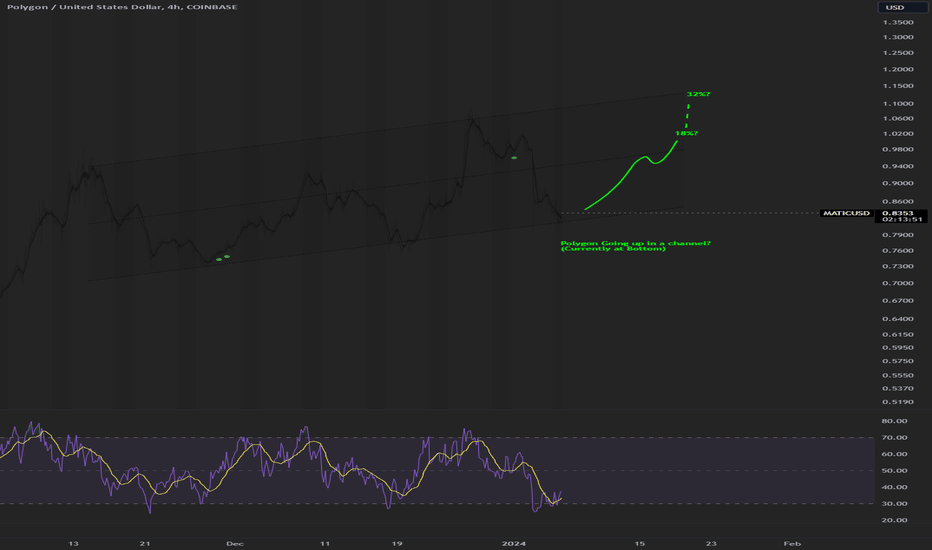Viewport: 932px width, 550px height.
Task: Click the bar countdown timer 02:13:51
Action: point(902,219)
